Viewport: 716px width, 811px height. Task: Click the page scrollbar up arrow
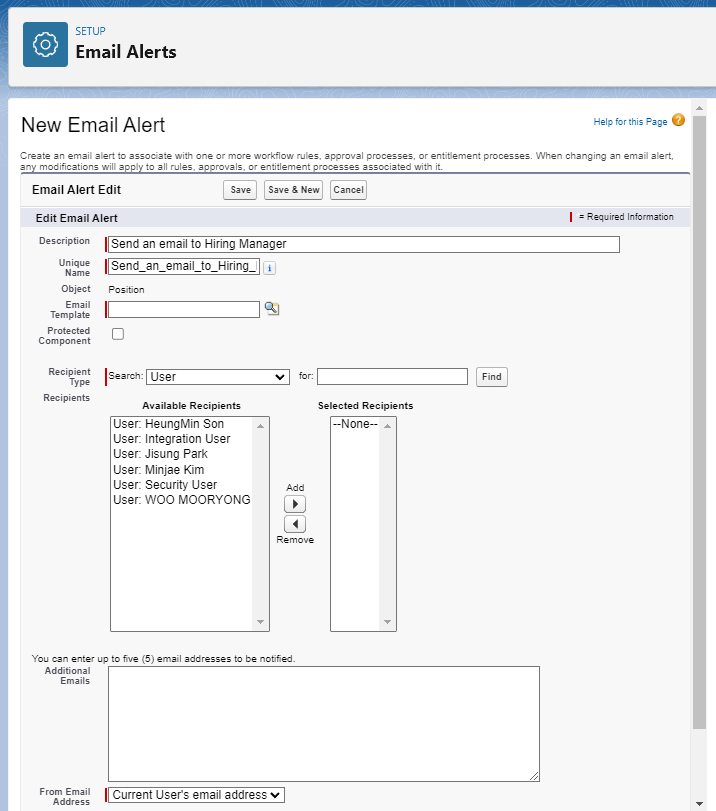pos(699,108)
